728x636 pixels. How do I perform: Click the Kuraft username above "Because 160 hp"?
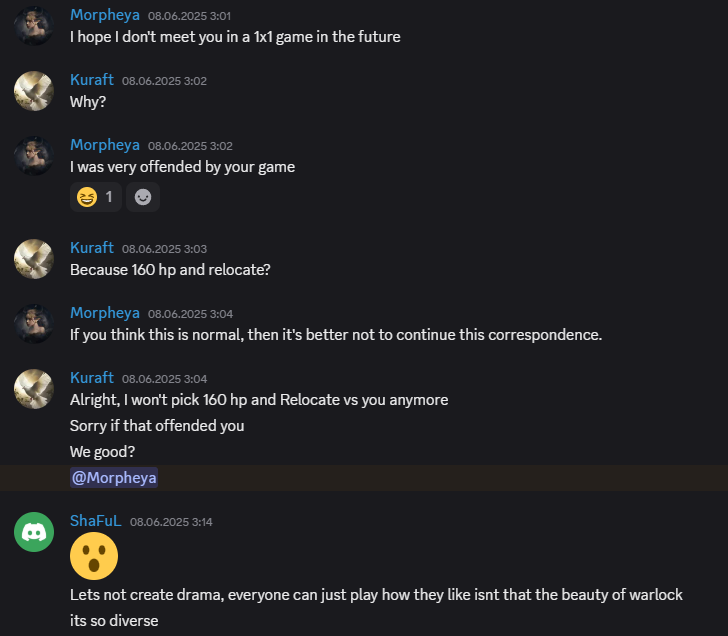tap(92, 248)
